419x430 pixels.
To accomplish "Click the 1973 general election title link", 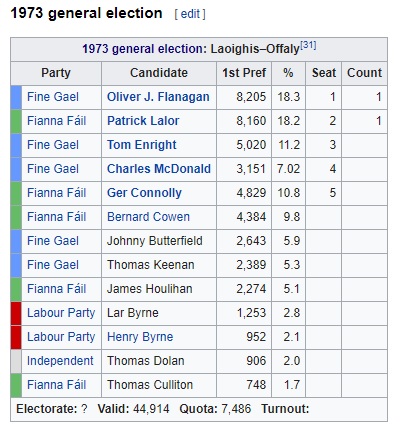I will 143,49.
